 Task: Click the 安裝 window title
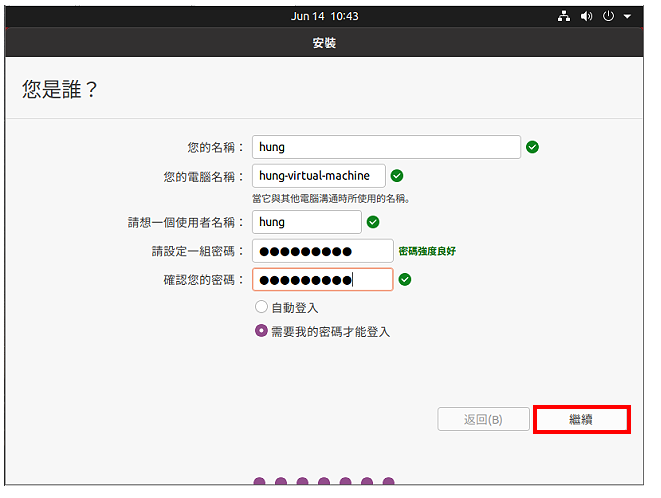pos(324,43)
